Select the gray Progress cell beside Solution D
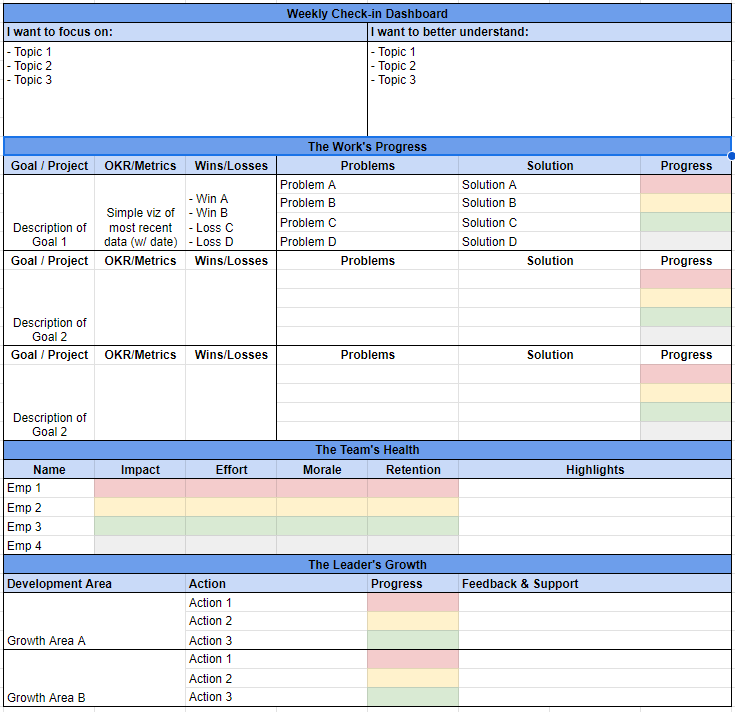 tap(686, 241)
